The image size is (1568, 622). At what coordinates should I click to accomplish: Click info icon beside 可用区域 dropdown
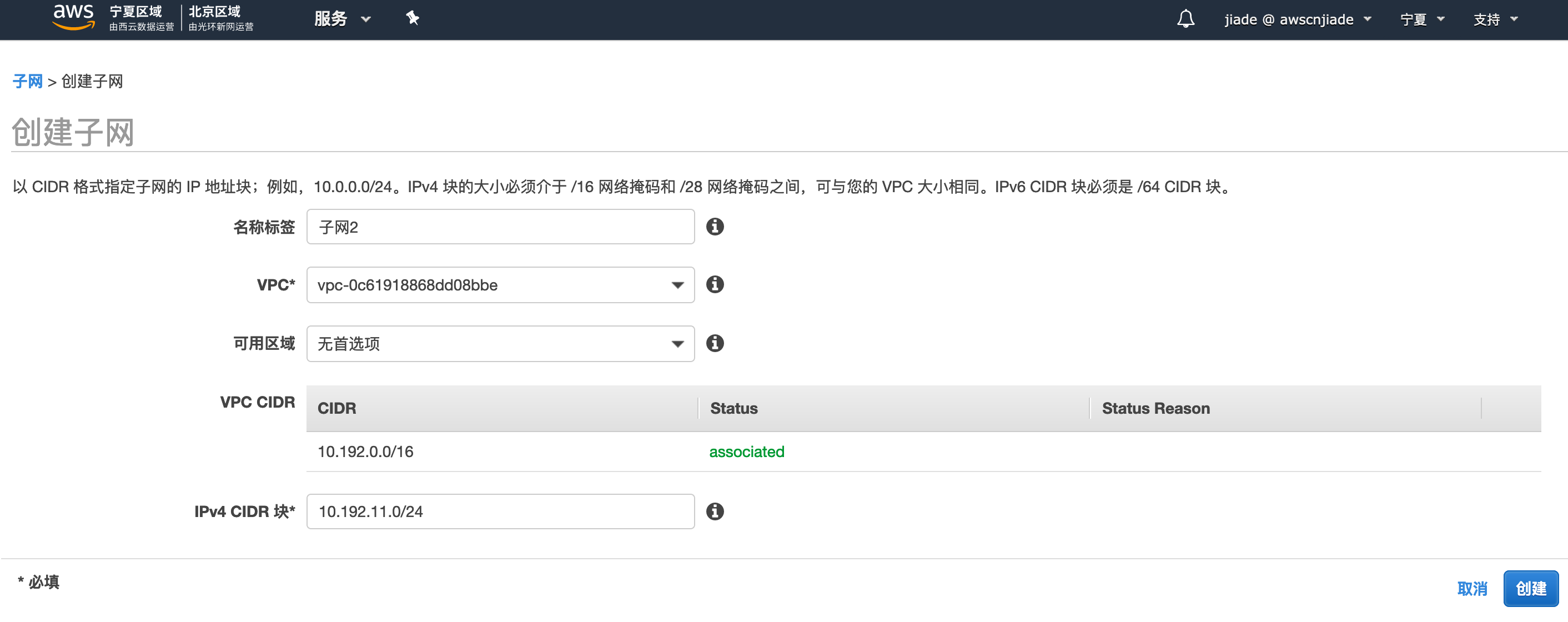pos(715,343)
